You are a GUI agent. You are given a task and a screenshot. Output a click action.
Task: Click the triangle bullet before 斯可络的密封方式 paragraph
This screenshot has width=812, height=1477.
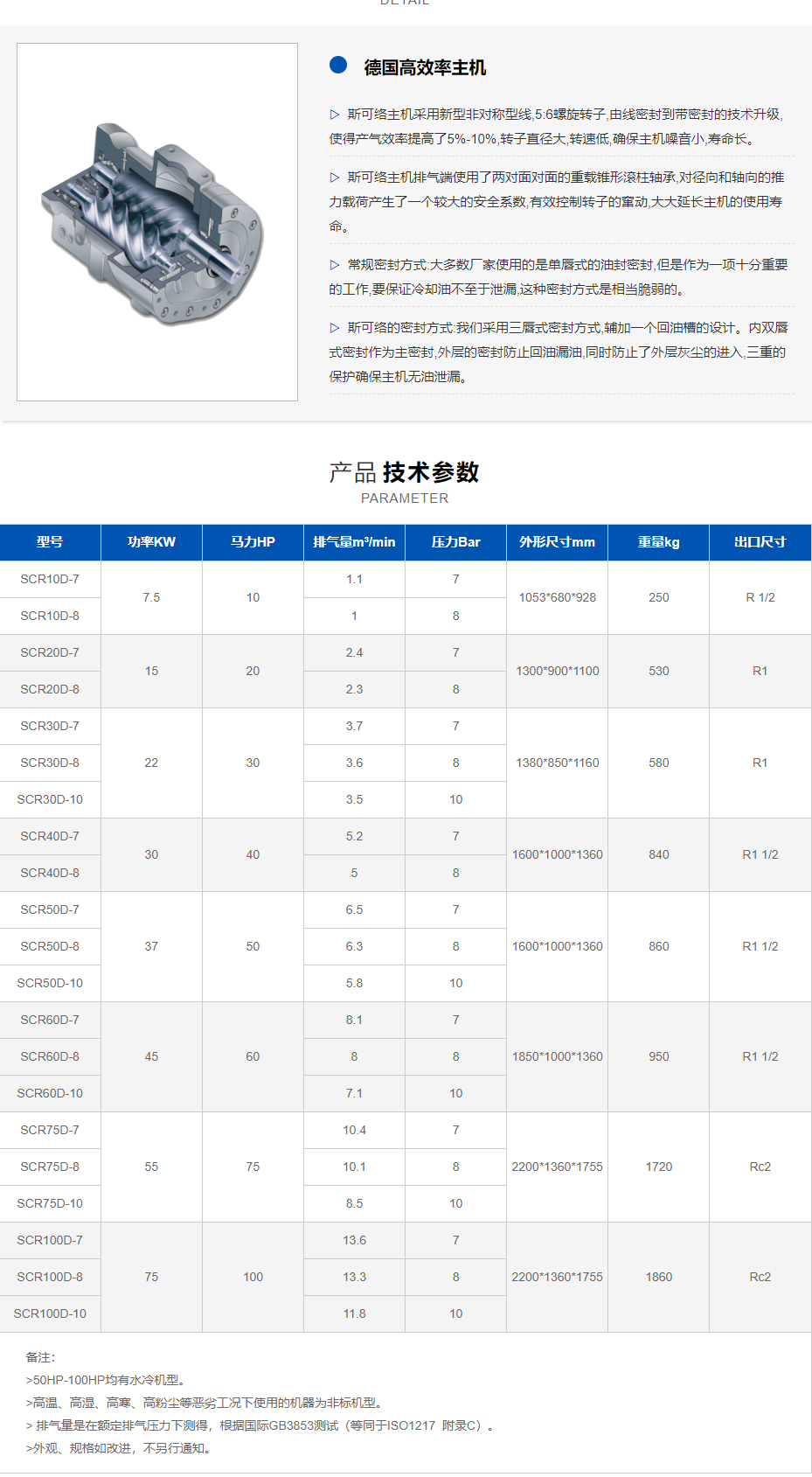tap(335, 328)
